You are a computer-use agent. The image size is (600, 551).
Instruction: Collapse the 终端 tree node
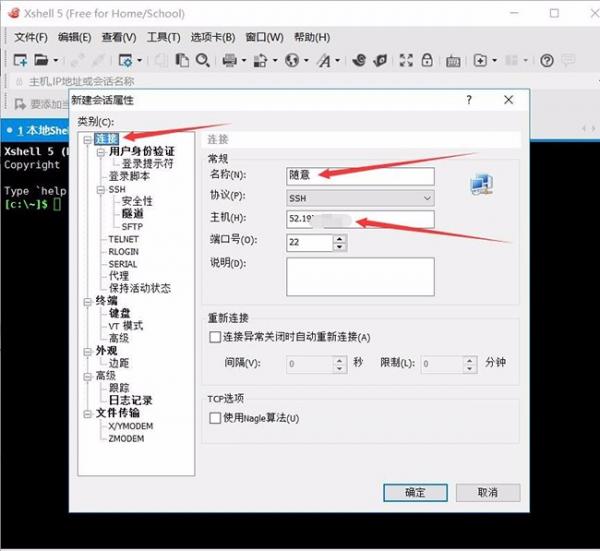click(x=88, y=302)
